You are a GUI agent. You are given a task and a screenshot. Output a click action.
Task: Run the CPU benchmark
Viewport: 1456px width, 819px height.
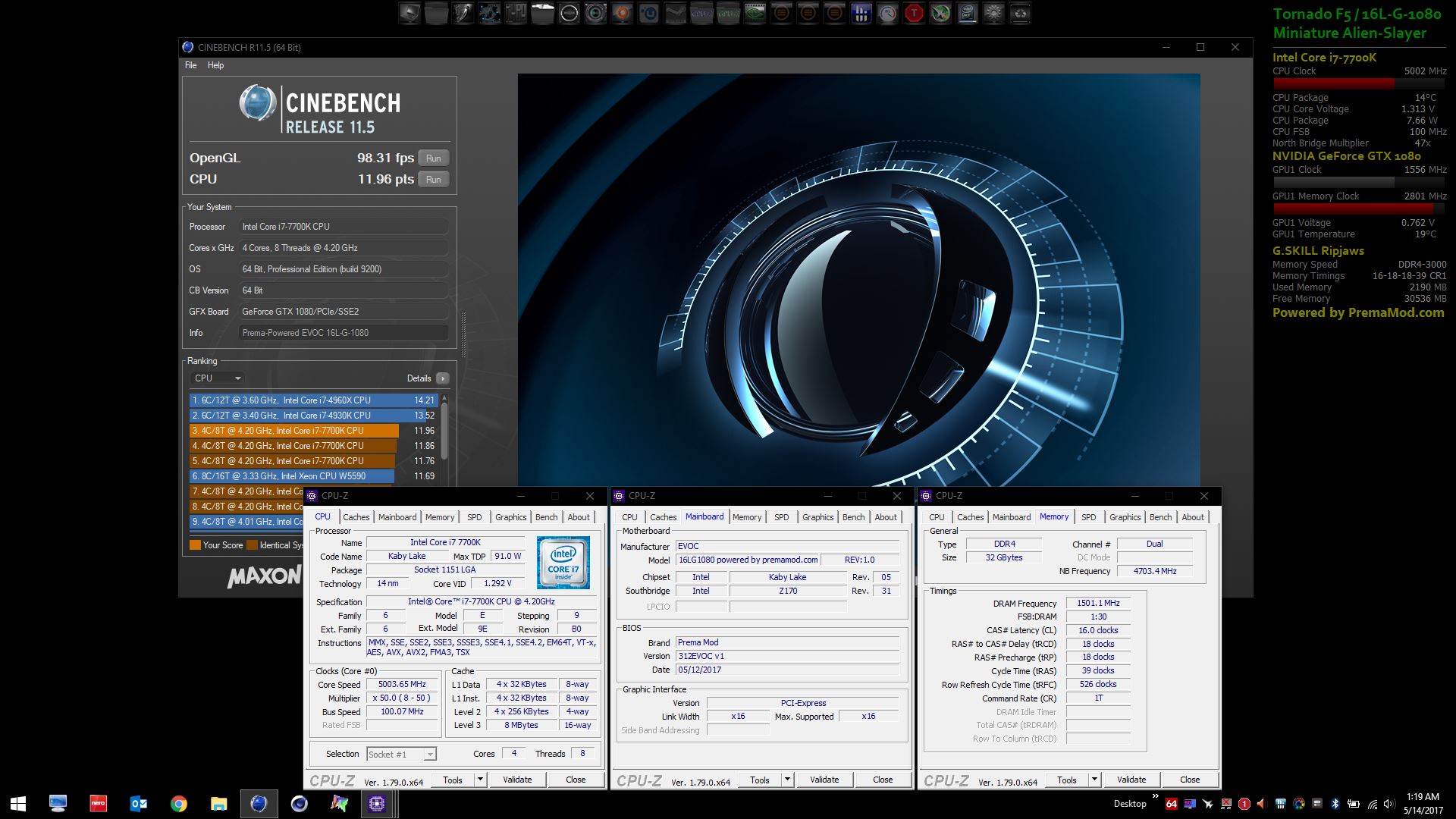tap(434, 180)
